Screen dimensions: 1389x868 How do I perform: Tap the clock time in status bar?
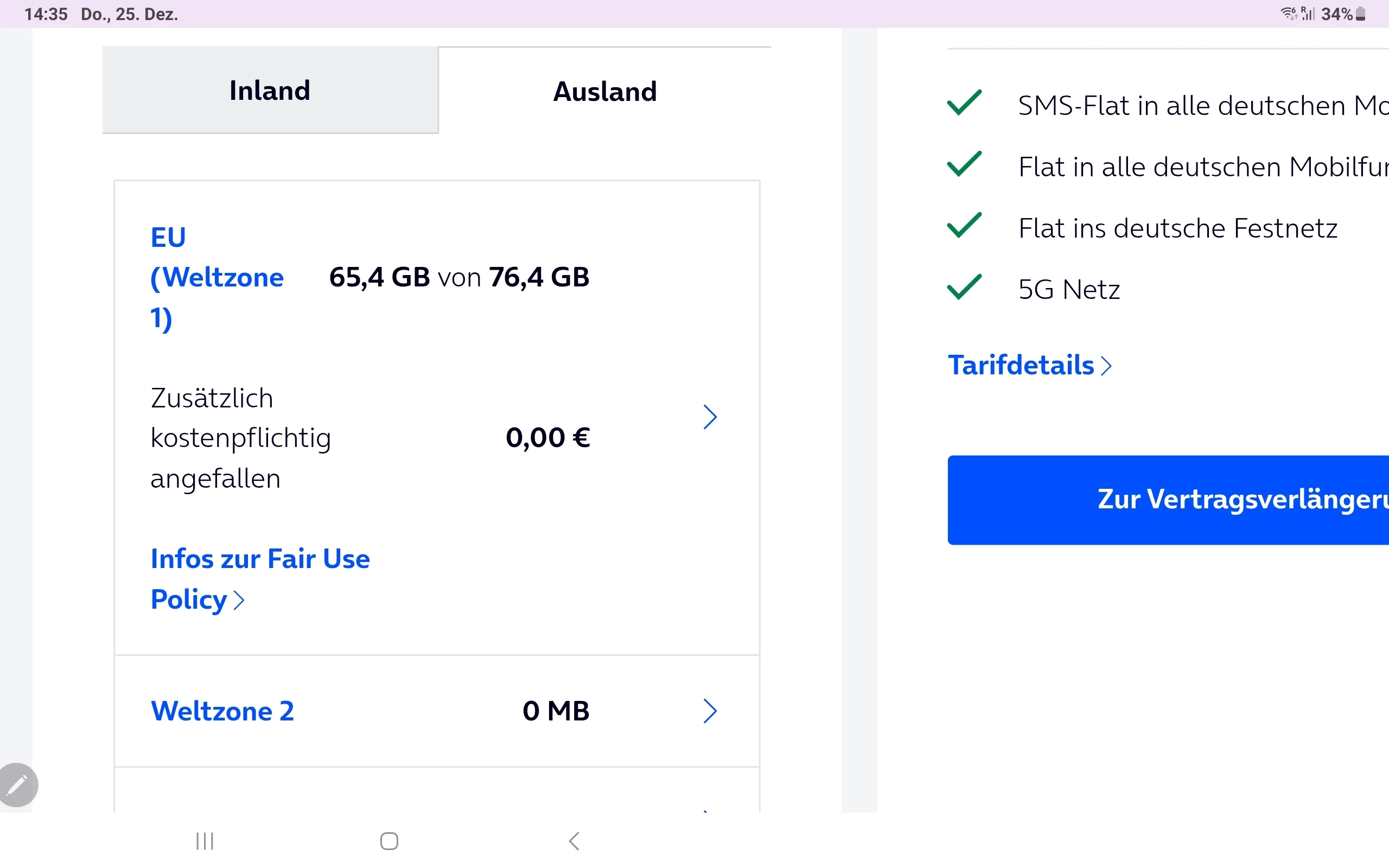coord(46,14)
